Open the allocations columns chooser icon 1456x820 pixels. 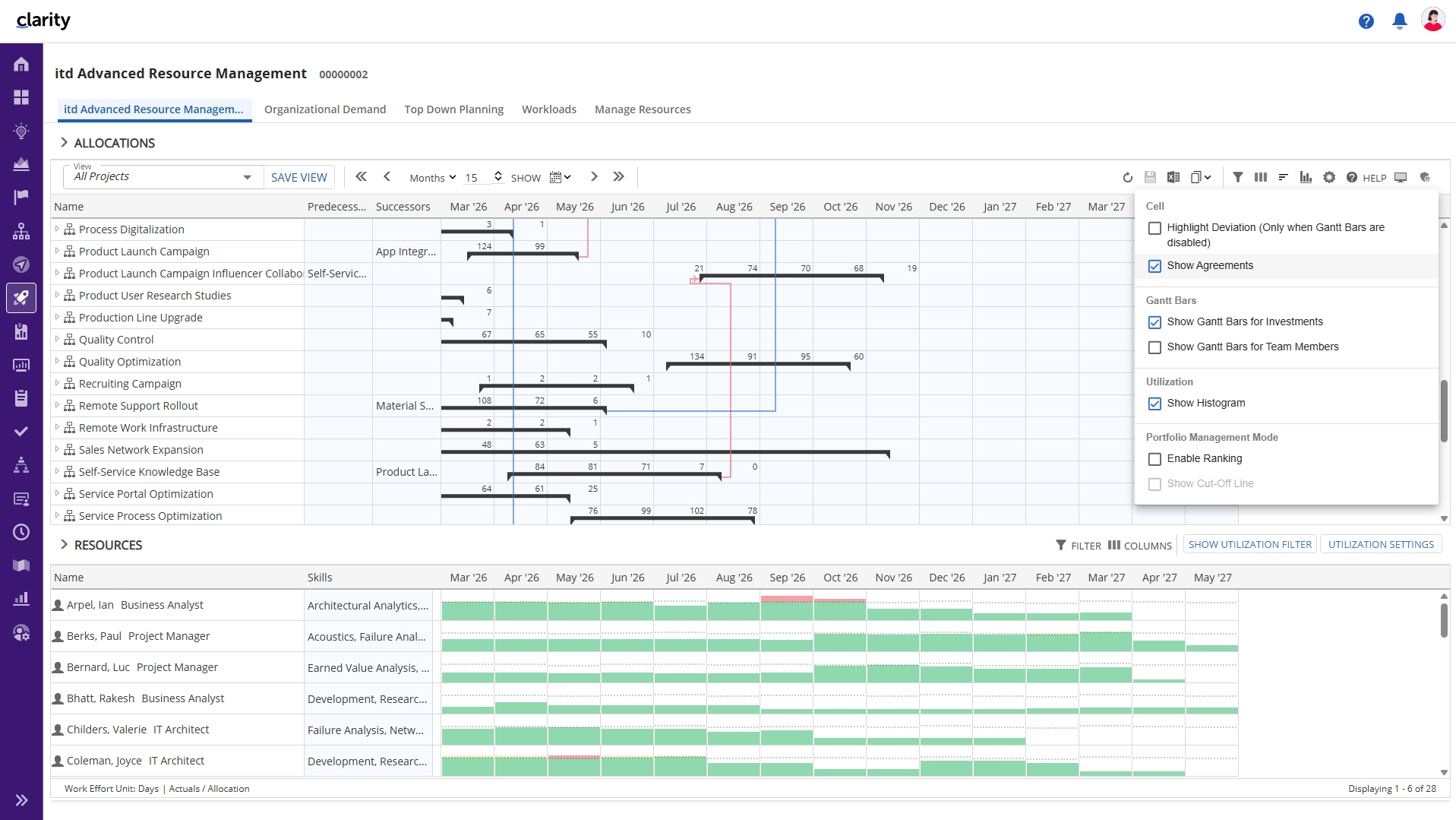tap(1260, 177)
